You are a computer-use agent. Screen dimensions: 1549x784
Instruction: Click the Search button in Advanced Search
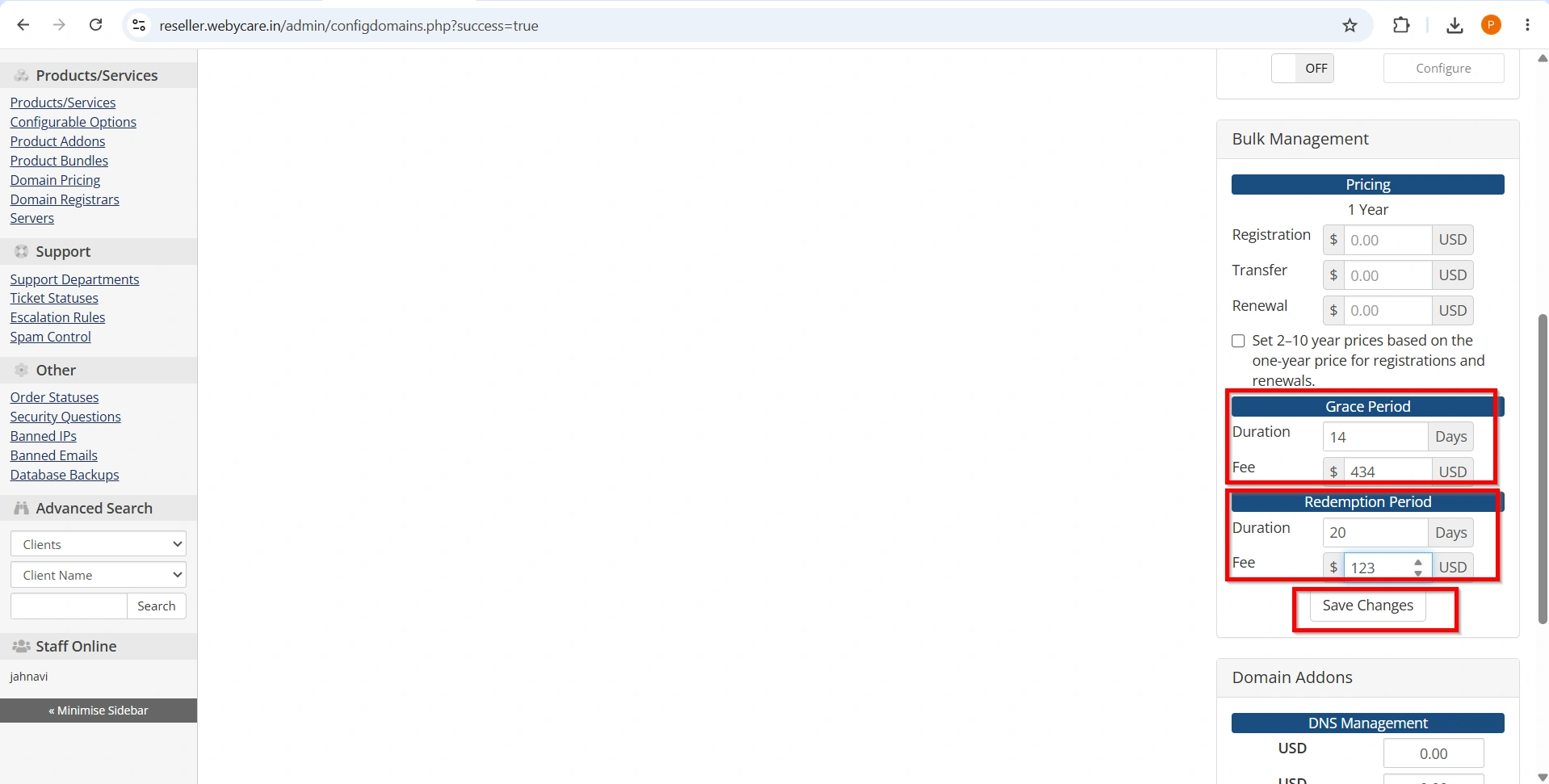click(156, 606)
